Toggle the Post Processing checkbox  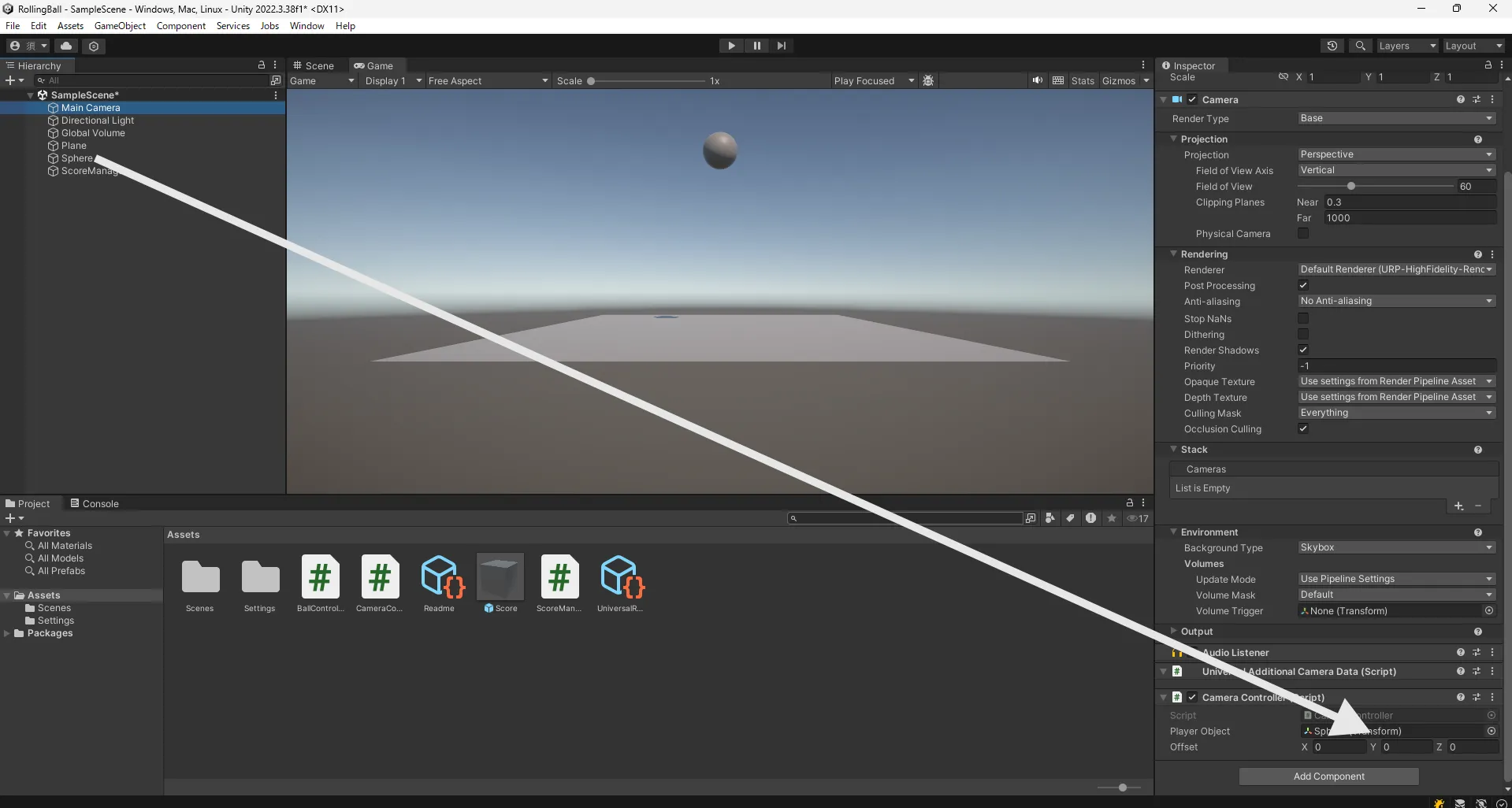[x=1303, y=286]
